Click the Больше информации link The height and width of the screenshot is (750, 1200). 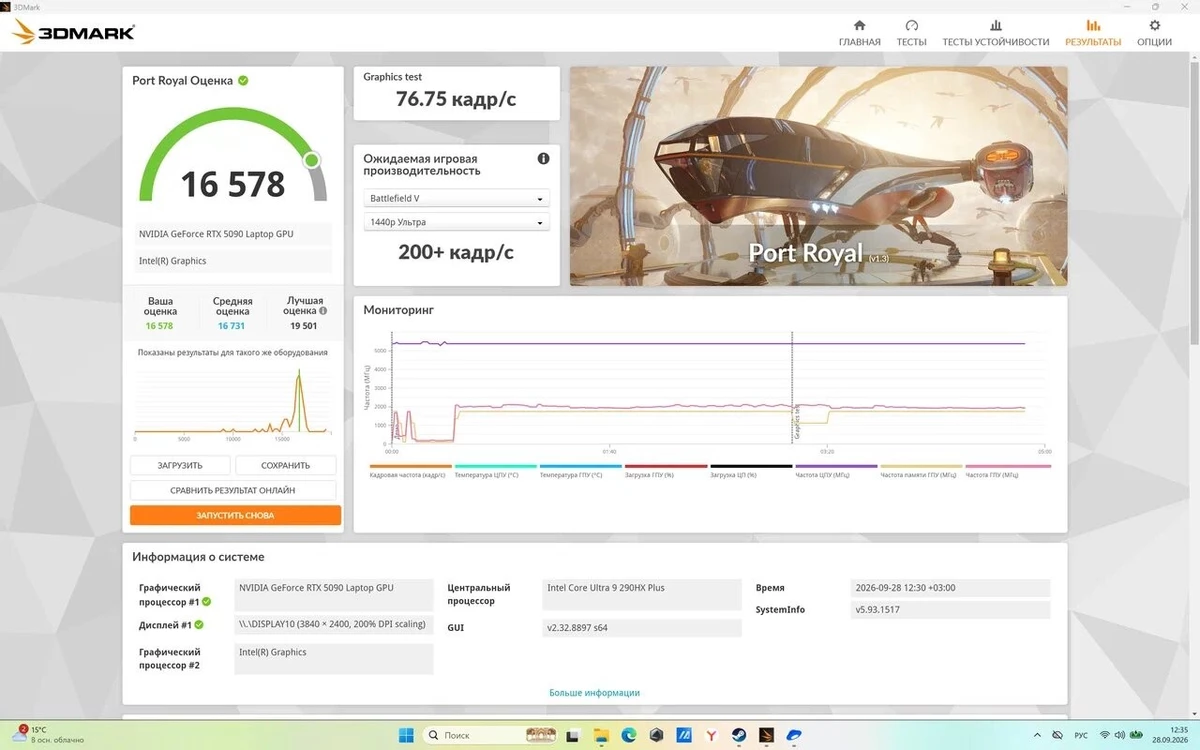594,692
